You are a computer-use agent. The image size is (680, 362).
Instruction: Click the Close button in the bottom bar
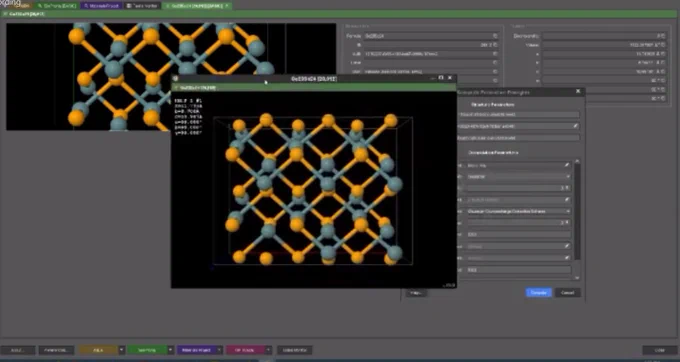[660, 350]
